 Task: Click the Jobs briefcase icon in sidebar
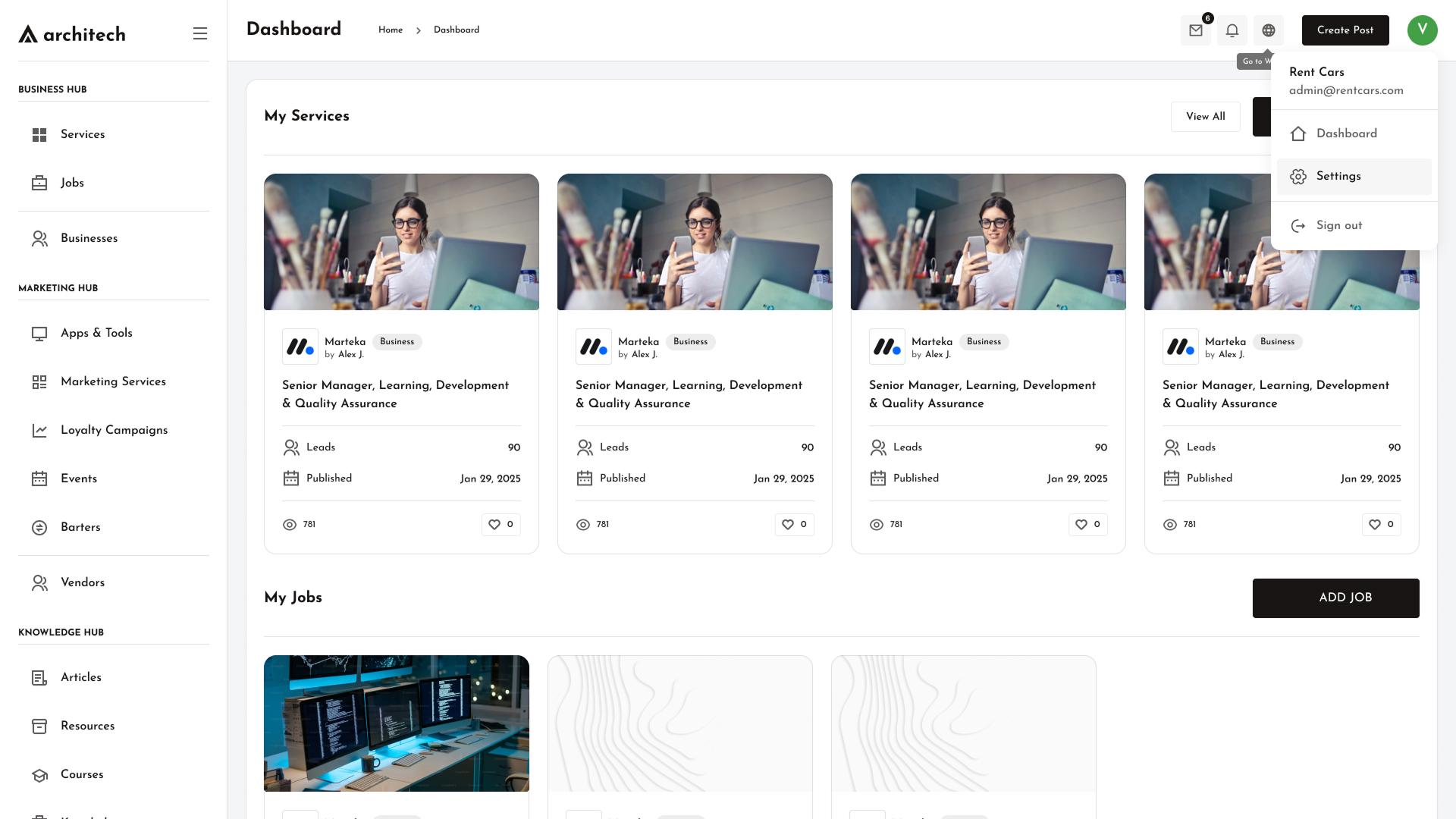[39, 184]
